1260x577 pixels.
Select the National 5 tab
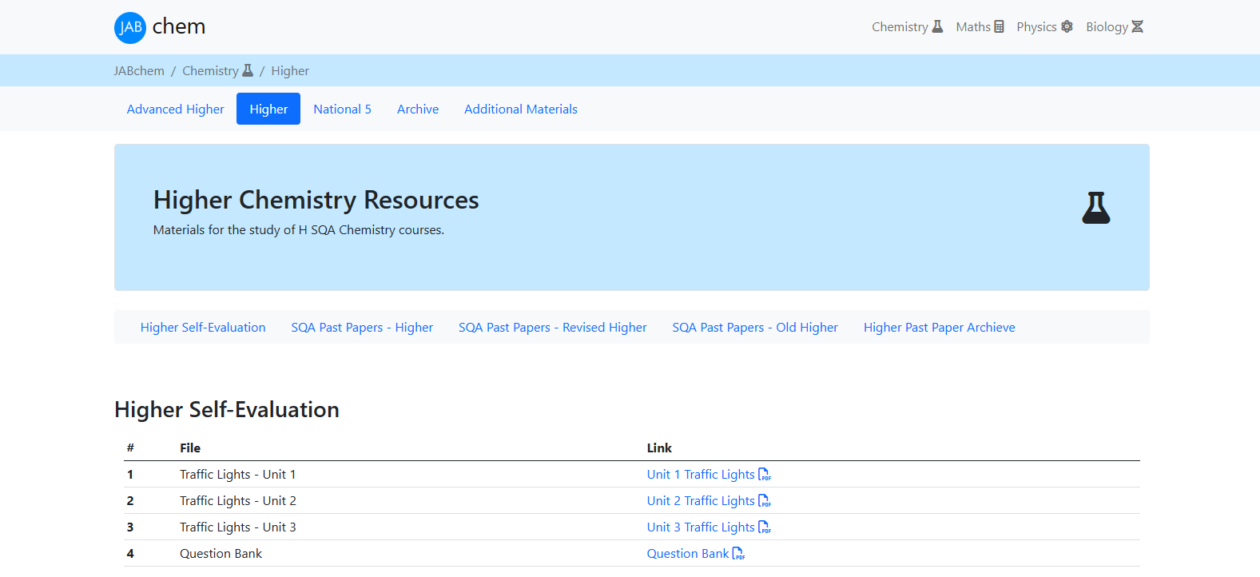pyautogui.click(x=342, y=109)
